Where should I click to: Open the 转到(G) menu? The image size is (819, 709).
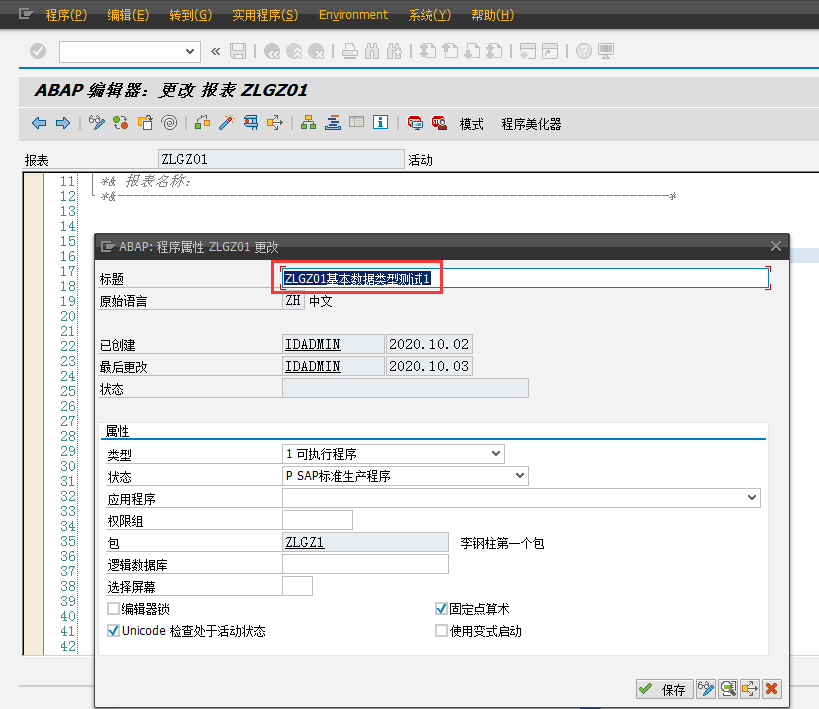point(190,15)
